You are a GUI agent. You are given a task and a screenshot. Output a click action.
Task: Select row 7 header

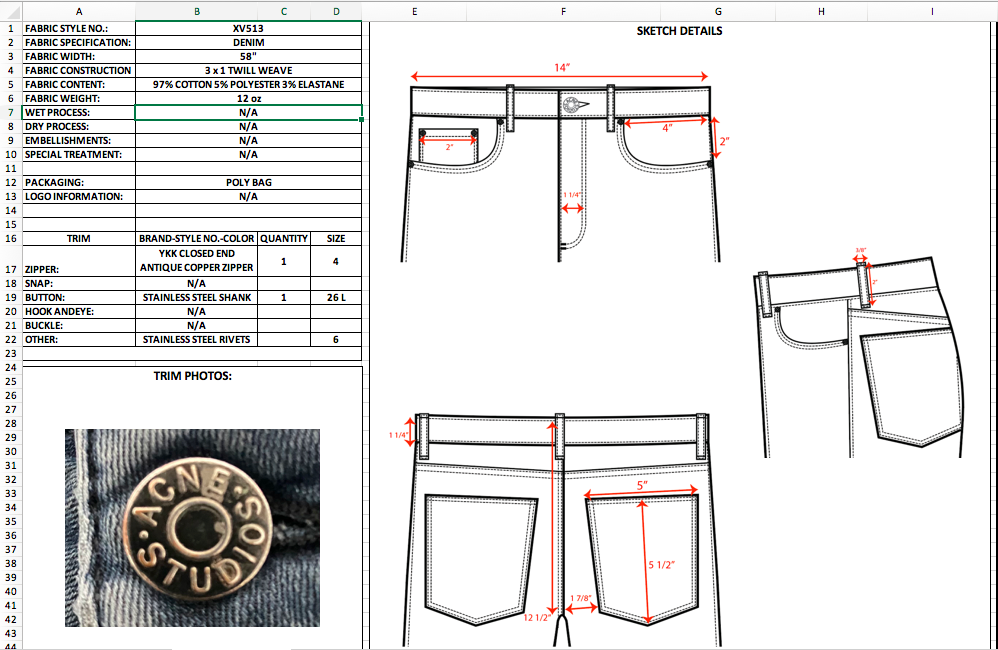[x=11, y=113]
